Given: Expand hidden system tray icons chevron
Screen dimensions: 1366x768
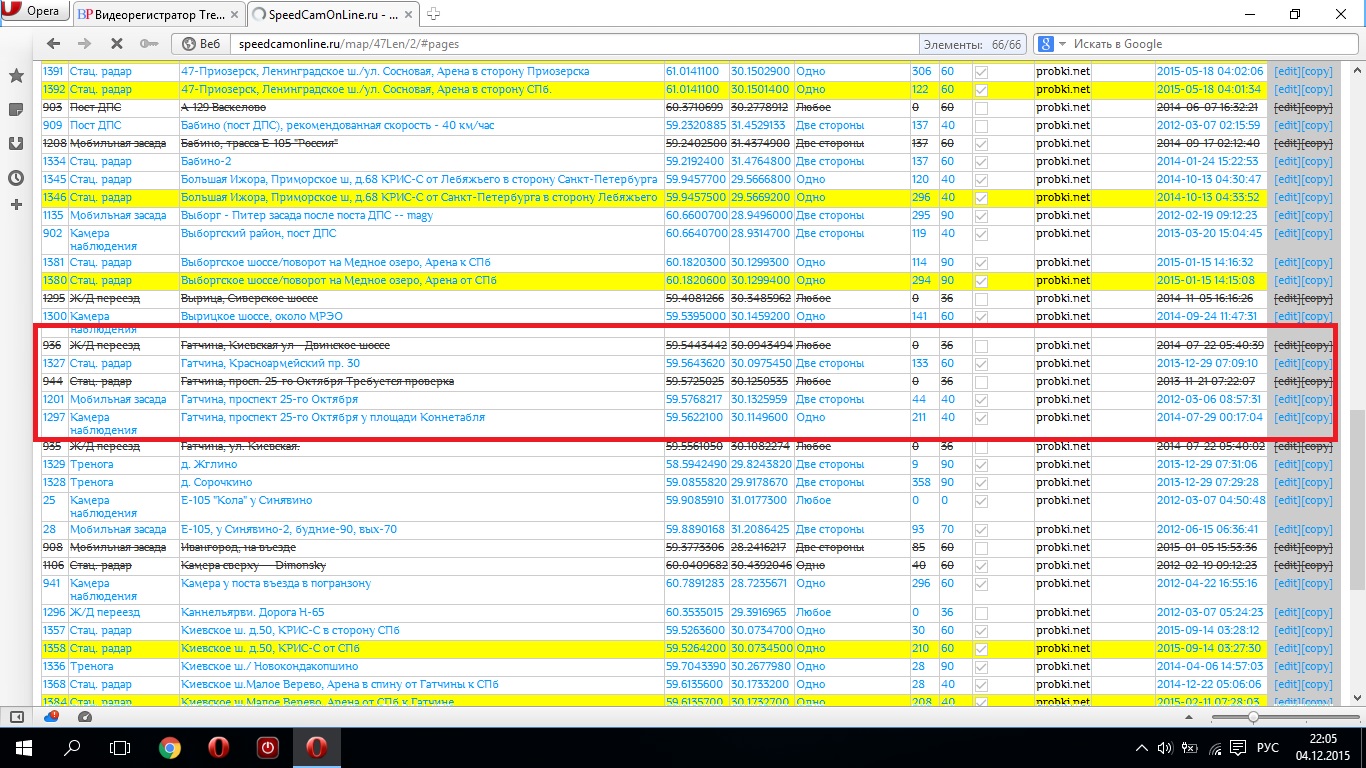Looking at the screenshot, I should (x=1143, y=748).
